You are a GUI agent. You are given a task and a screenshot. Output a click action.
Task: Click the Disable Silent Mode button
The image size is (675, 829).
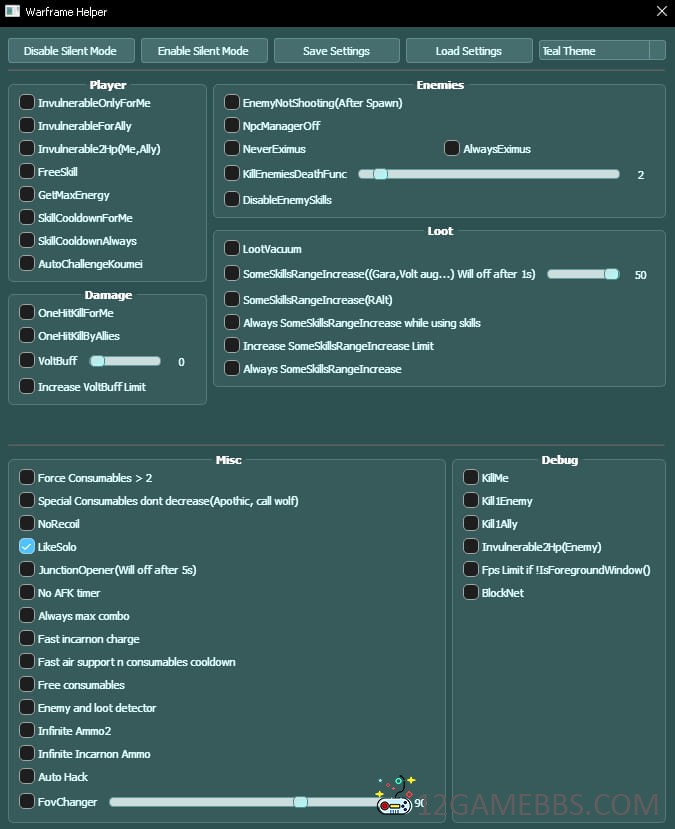pos(70,50)
